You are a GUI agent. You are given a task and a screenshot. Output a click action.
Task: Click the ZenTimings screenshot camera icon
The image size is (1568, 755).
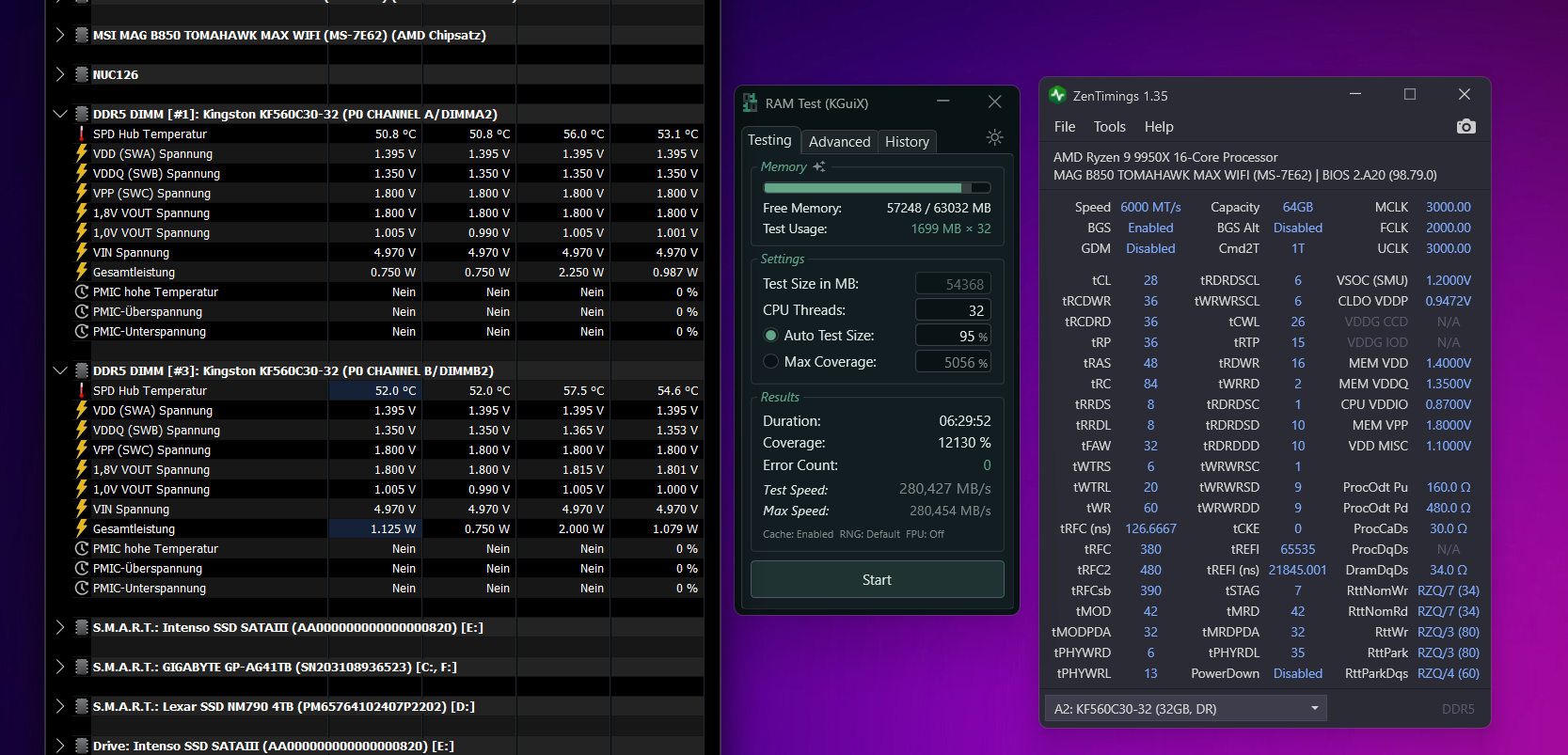coord(1465,126)
